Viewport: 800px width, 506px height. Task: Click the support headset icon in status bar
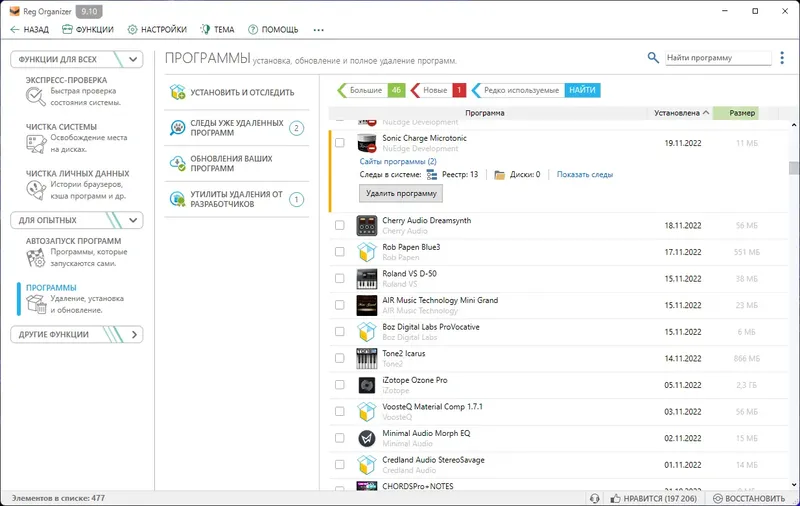point(594,498)
